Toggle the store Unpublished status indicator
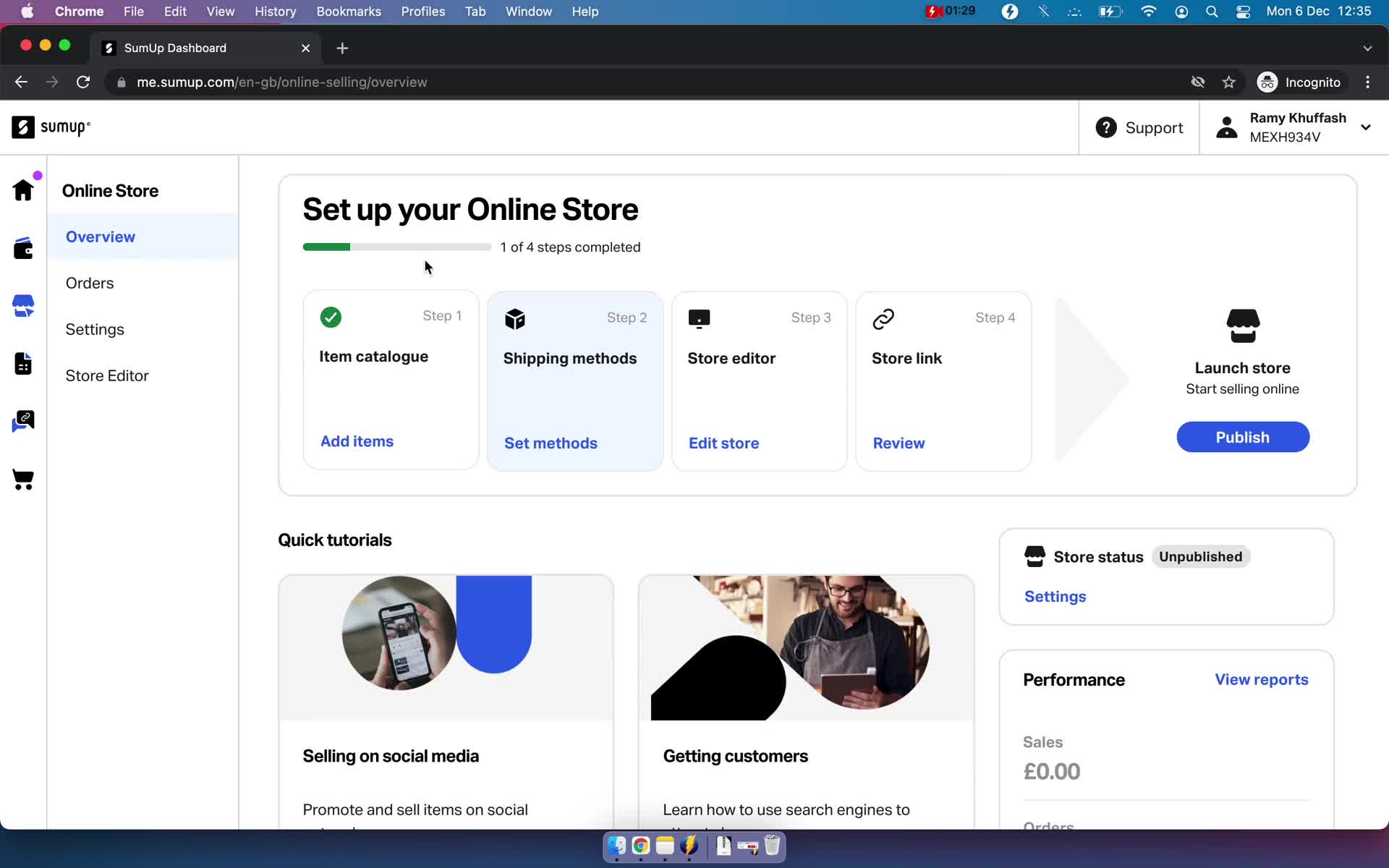 1200,556
